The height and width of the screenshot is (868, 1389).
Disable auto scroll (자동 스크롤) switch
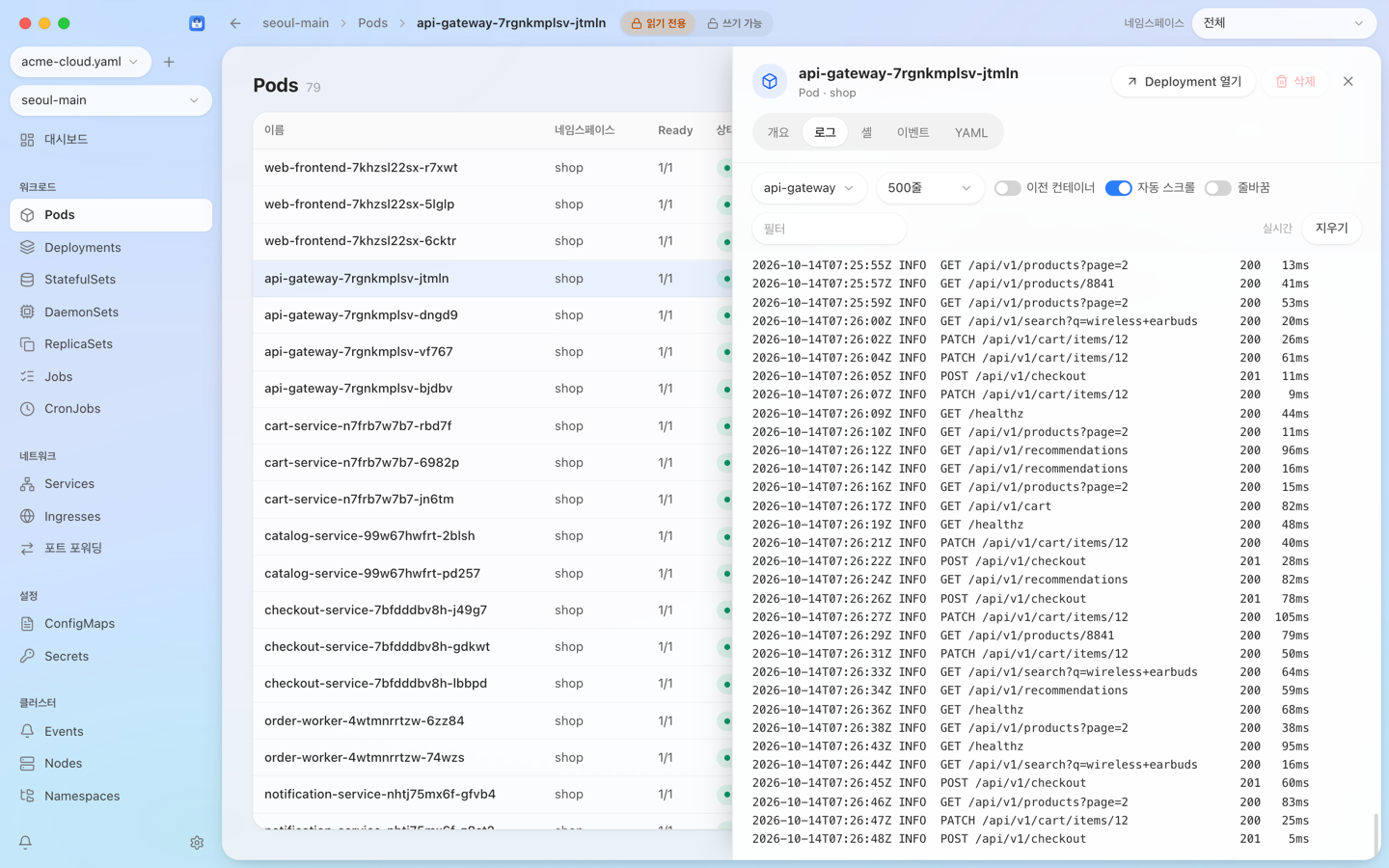point(1118,188)
